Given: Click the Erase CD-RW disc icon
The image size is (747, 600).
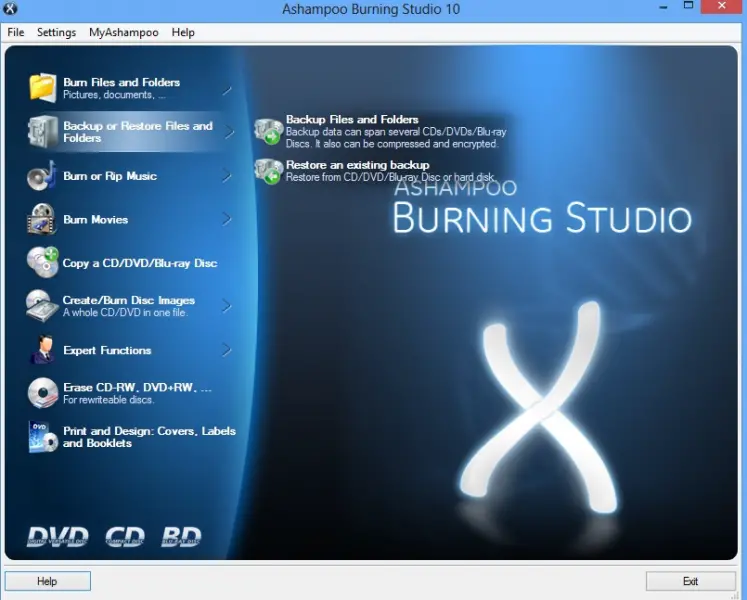Looking at the screenshot, I should (42, 393).
